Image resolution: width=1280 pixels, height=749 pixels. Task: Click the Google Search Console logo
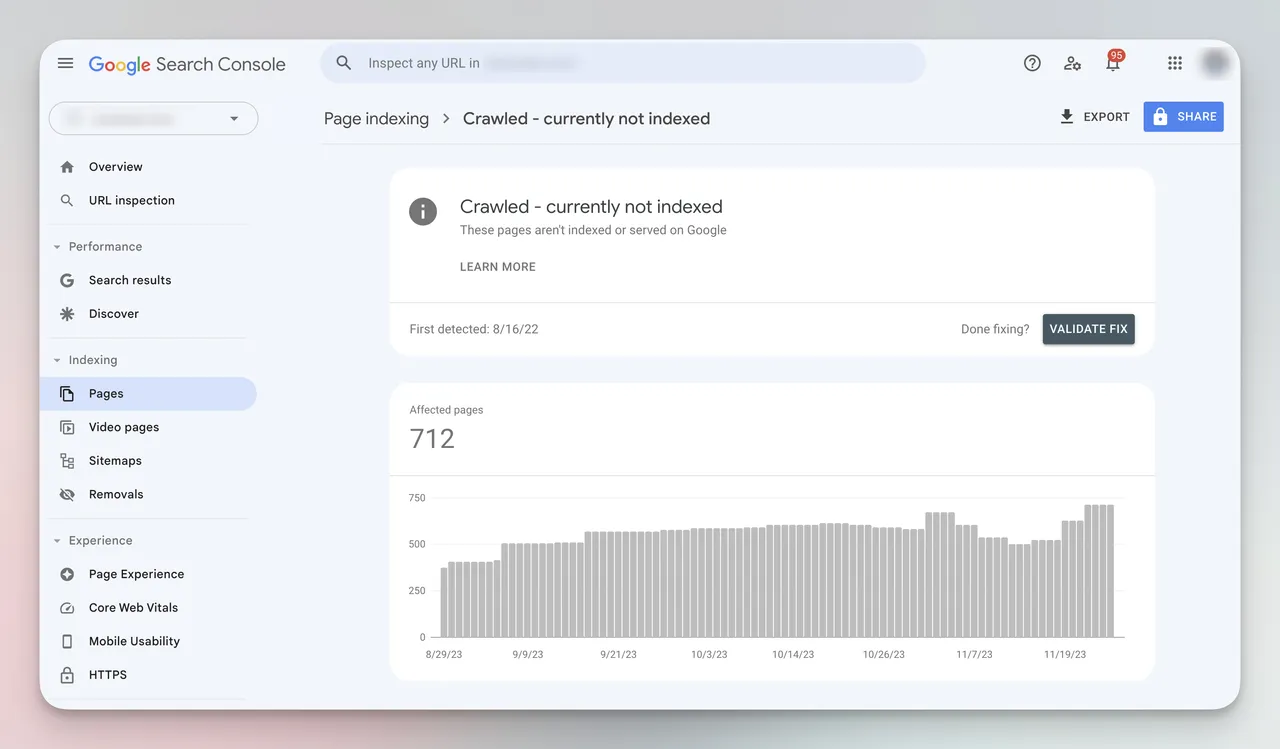(x=187, y=64)
